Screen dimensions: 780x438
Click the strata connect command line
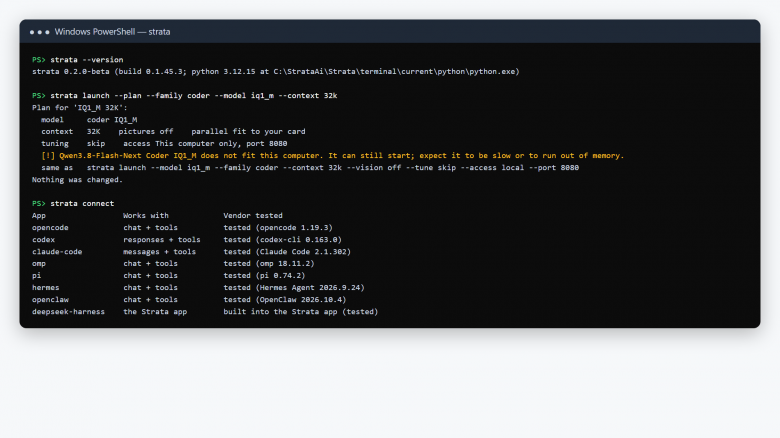point(73,204)
